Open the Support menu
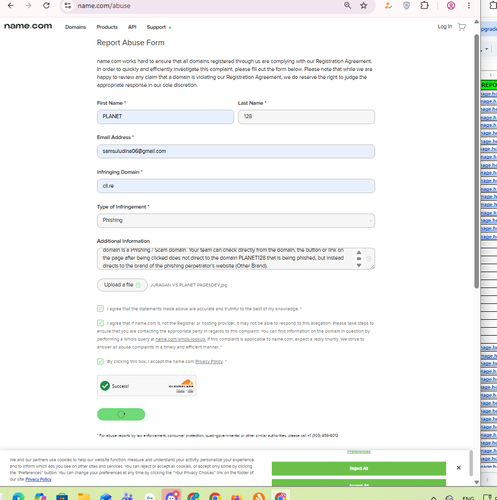 156,27
